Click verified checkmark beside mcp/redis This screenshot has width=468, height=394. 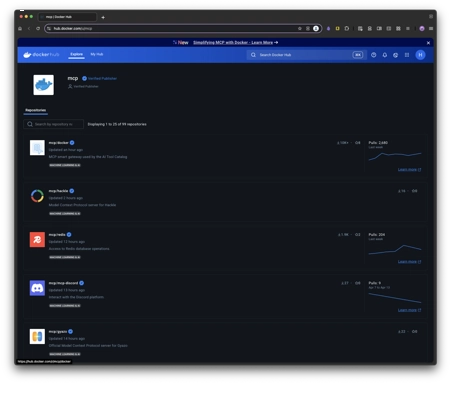69,235
